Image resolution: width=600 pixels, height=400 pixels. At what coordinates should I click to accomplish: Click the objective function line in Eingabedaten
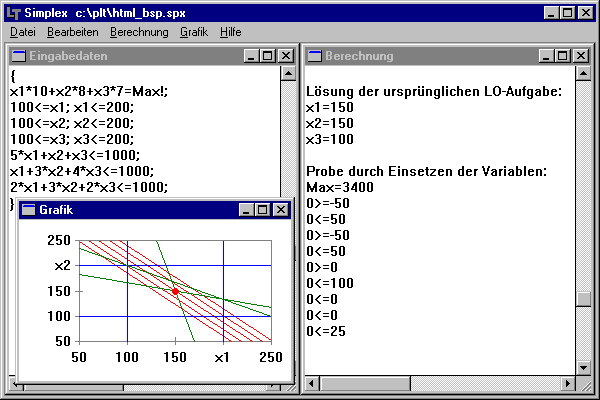point(87,91)
